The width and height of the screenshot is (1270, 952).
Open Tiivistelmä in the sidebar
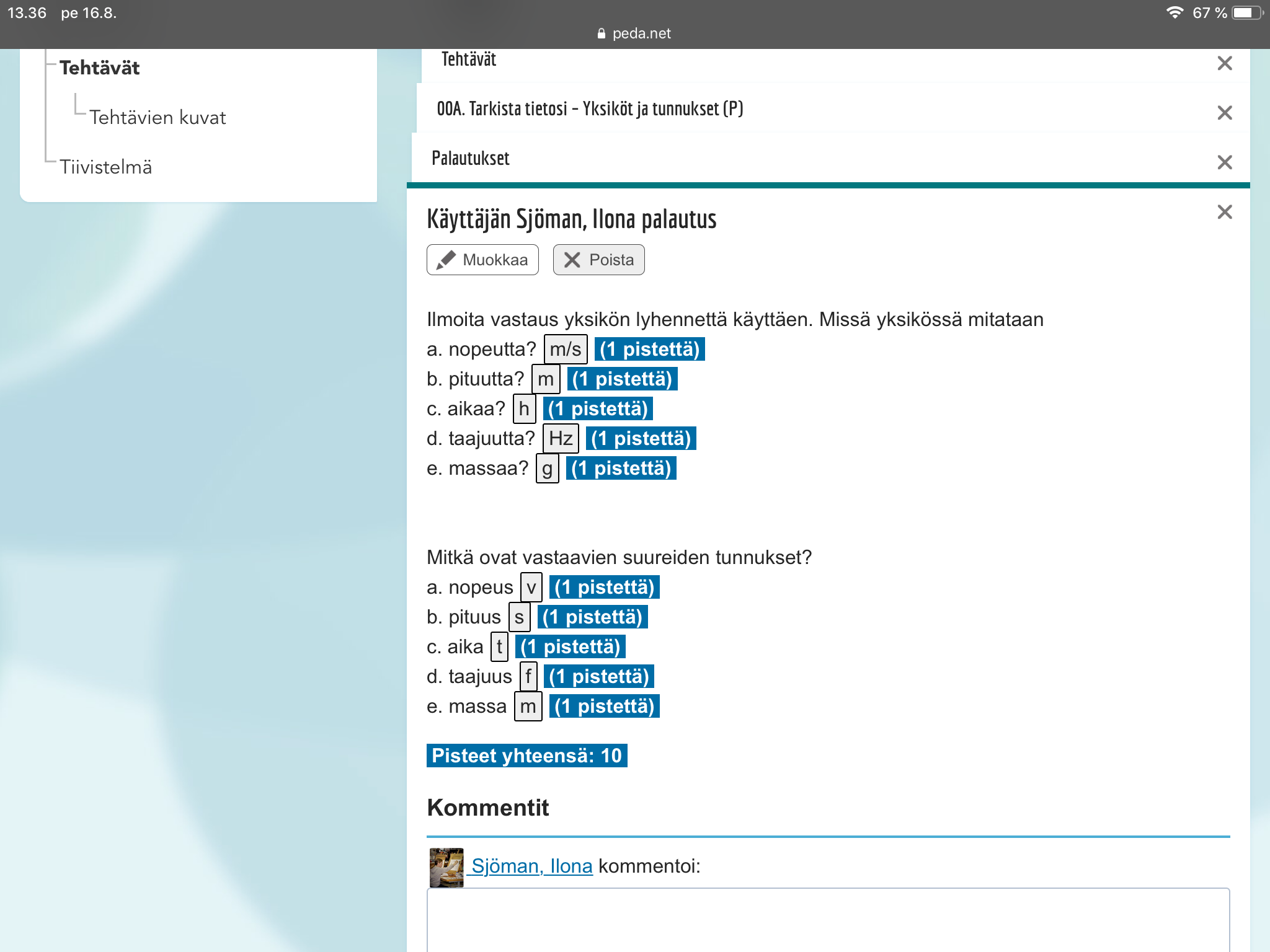pos(105,167)
